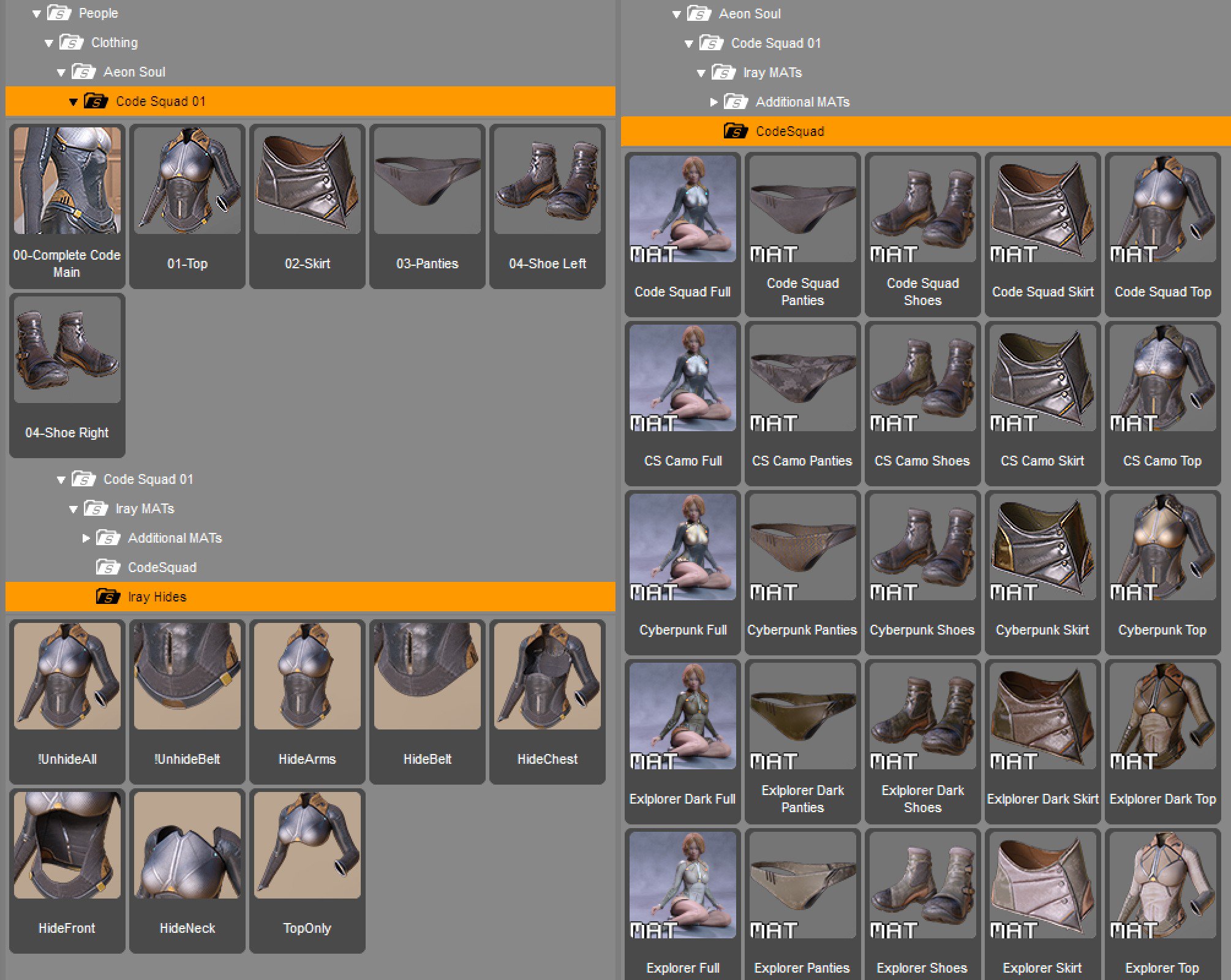The width and height of the screenshot is (1231, 980).
Task: Apply the TopOnly preset
Action: point(307,870)
